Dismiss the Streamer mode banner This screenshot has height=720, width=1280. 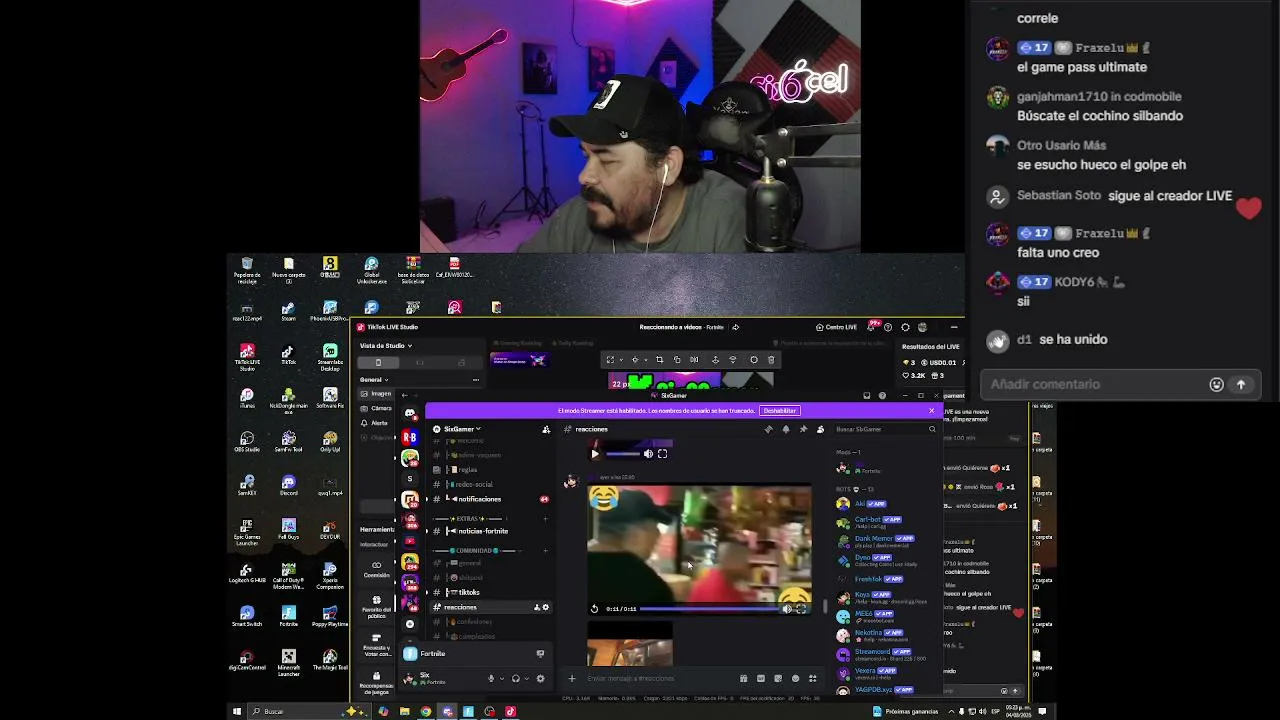coord(931,410)
